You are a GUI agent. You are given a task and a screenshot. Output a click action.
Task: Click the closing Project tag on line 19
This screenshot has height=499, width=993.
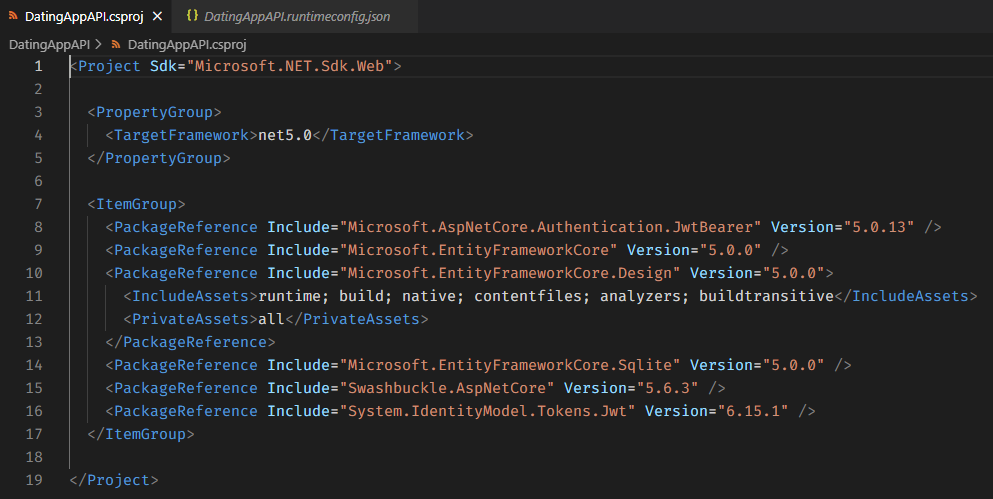tap(114, 480)
